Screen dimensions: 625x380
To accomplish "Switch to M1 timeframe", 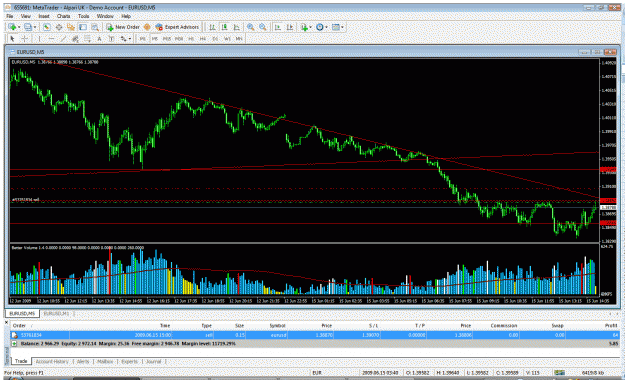I will point(142,39).
